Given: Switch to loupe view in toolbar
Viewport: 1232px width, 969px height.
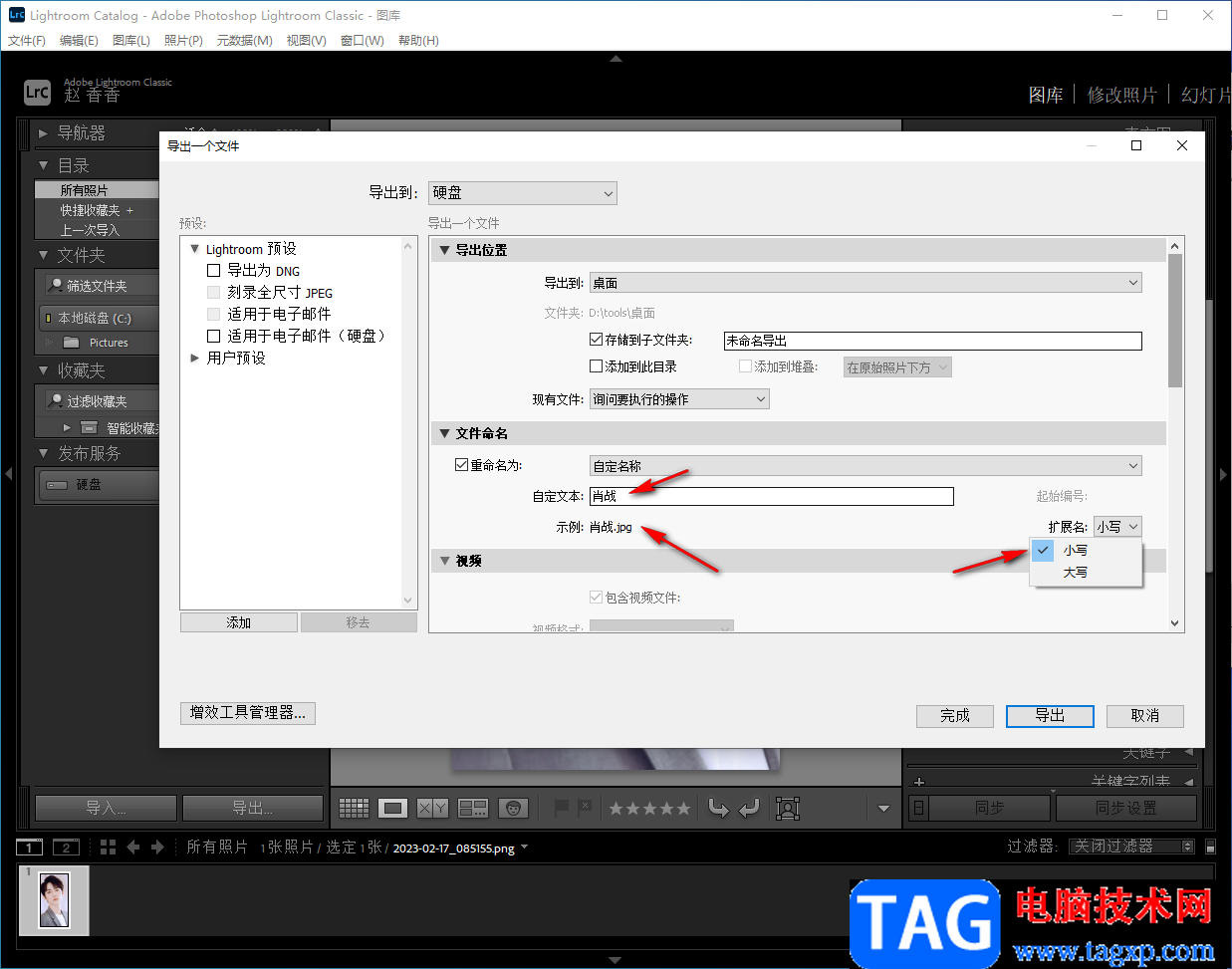Looking at the screenshot, I should coord(393,808).
